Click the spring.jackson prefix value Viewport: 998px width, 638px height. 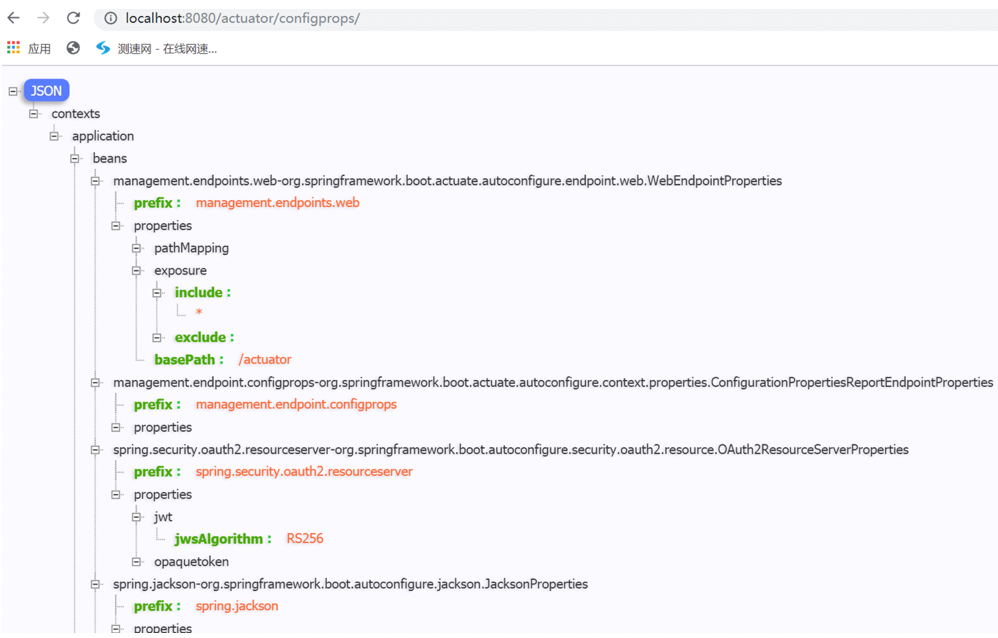click(x=237, y=606)
